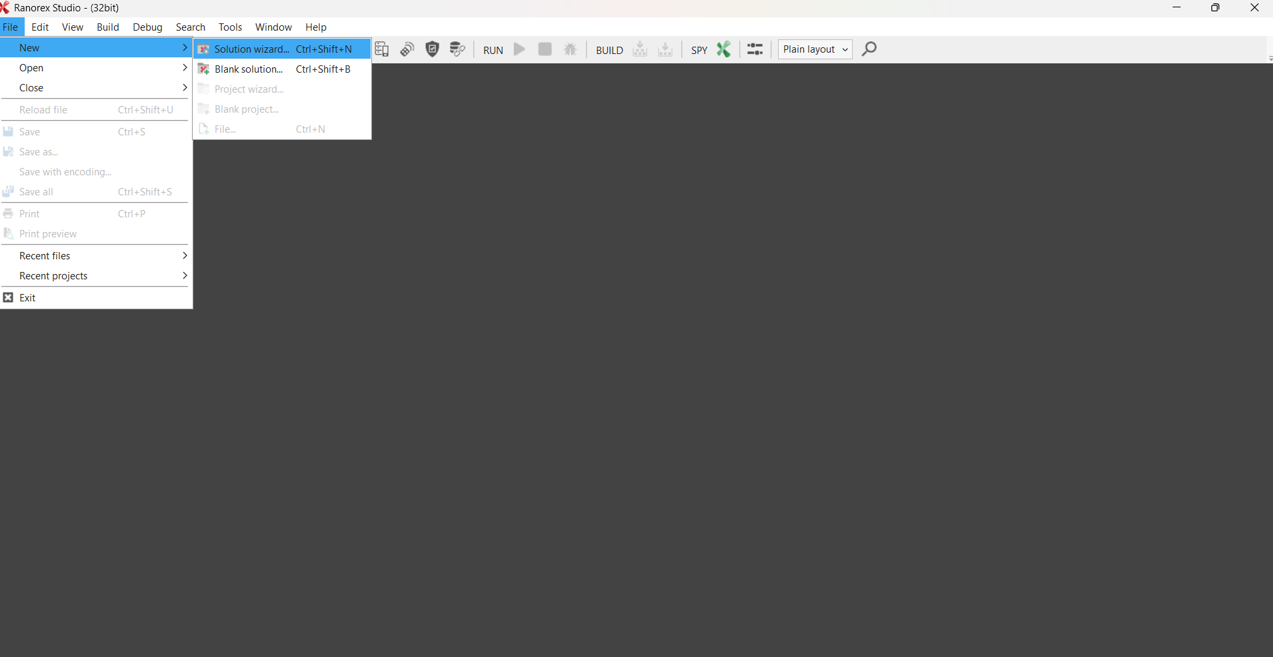Click the Ranorex logo in title bar
Viewport: 1273px width, 657px height.
pos(5,7)
